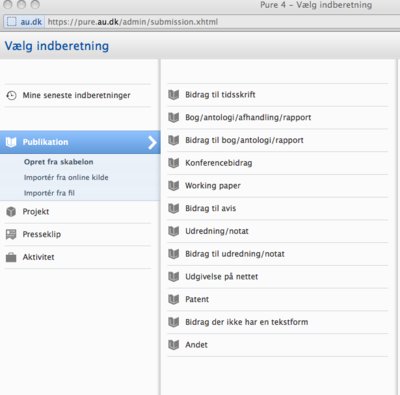
Task: Click the book icon for Bidrag til tidsskrift
Action: tap(174, 95)
